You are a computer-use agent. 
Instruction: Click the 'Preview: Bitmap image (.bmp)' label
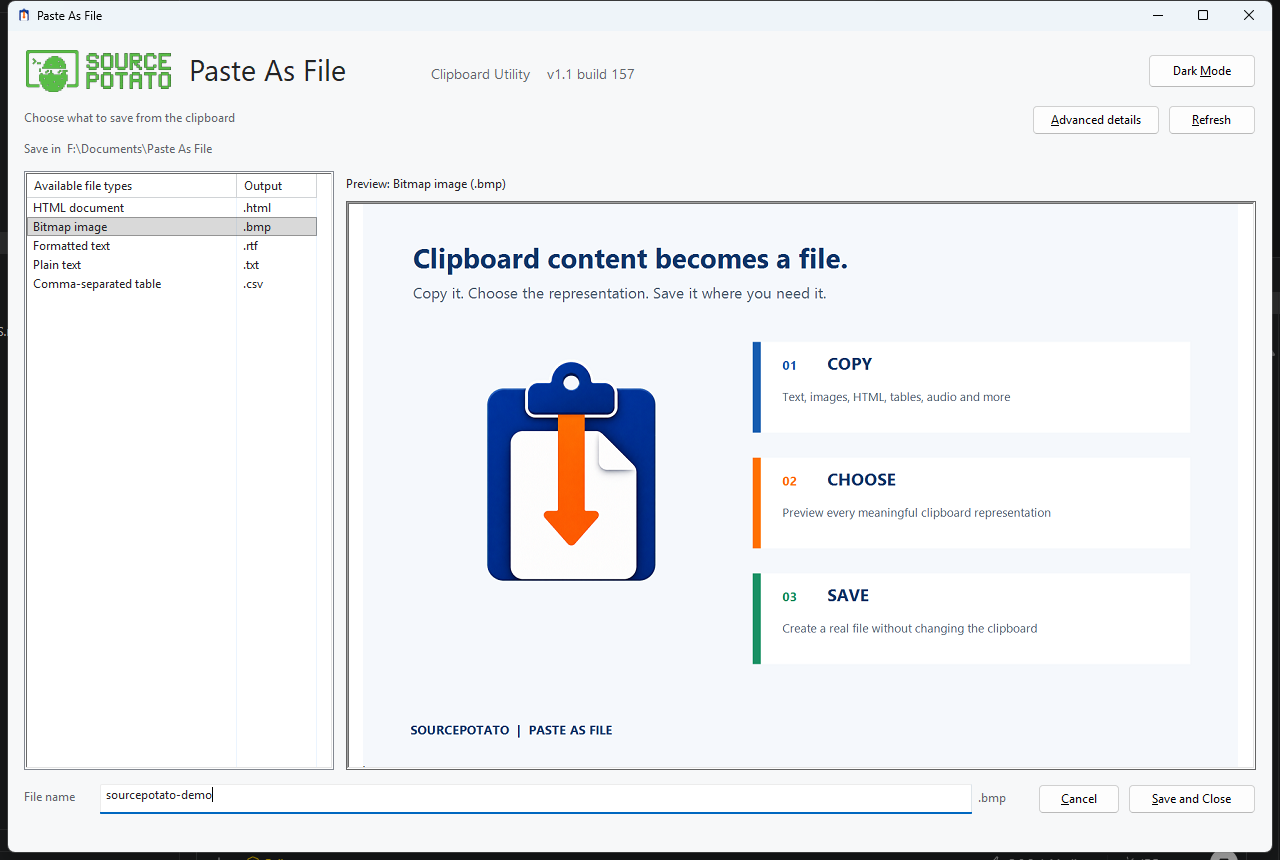(x=425, y=184)
